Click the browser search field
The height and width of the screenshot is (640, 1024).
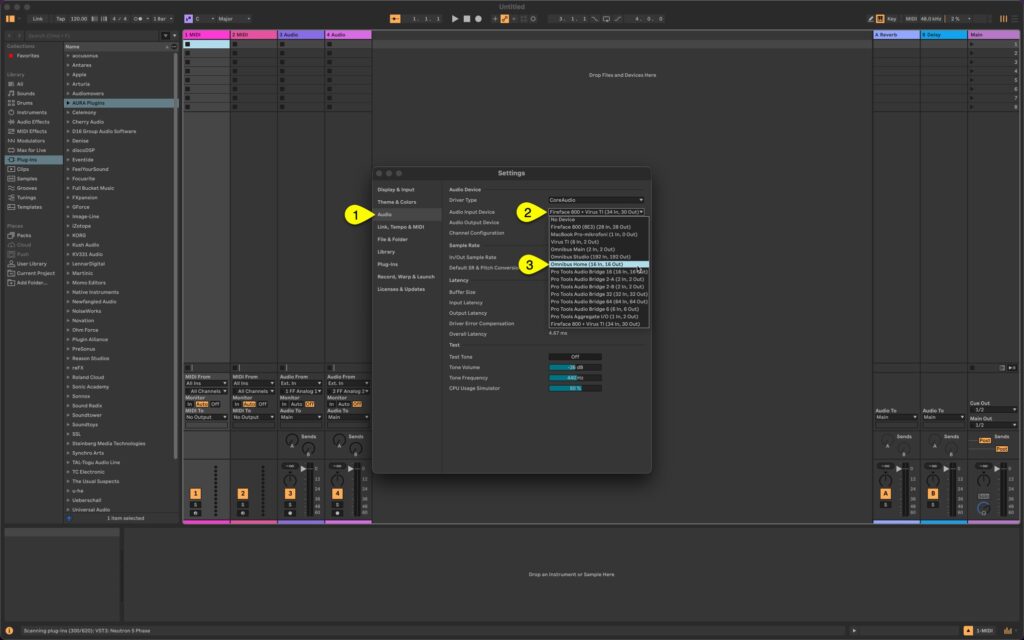90,35
